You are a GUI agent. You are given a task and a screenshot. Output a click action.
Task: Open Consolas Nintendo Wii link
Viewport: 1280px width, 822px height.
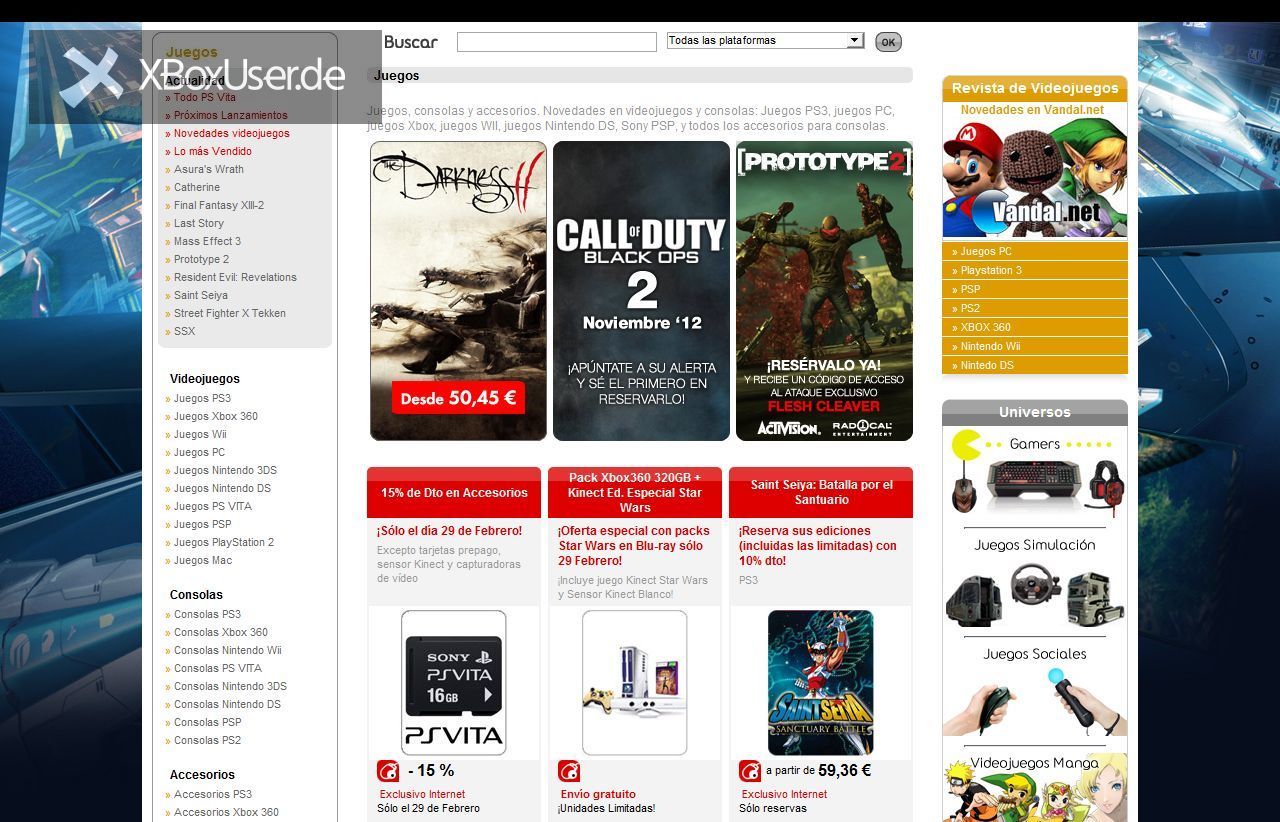tap(227, 650)
